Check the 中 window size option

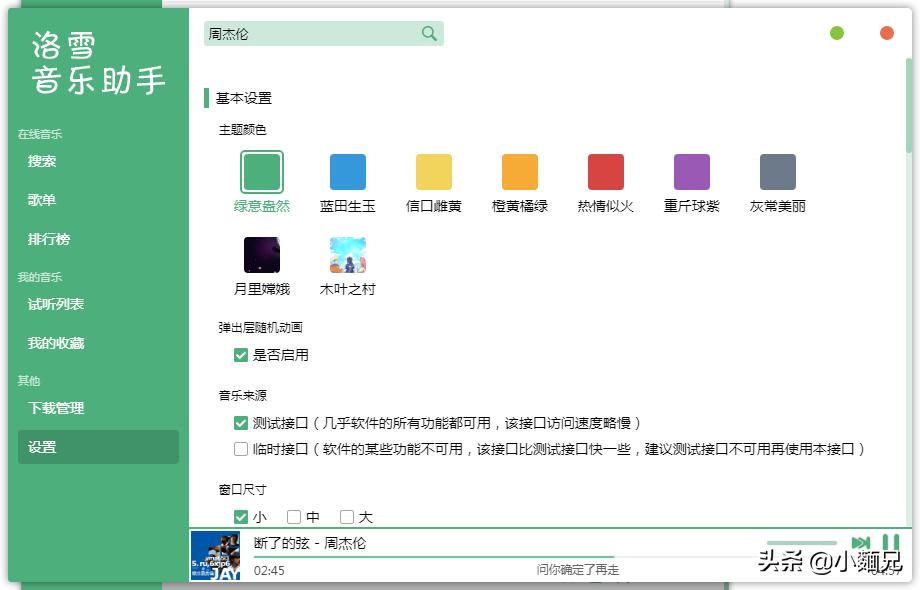pos(294,516)
